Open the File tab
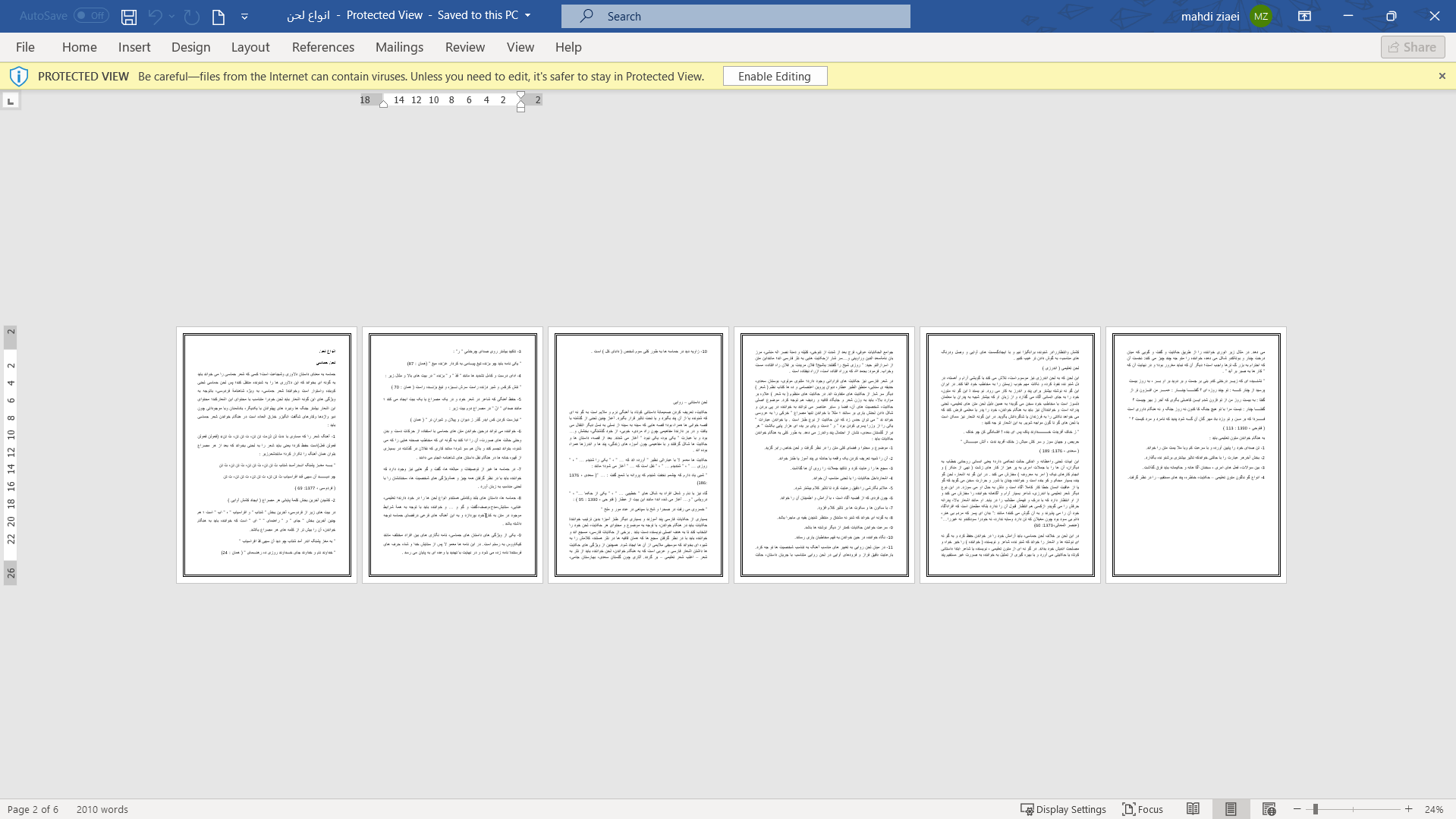 [x=25, y=47]
